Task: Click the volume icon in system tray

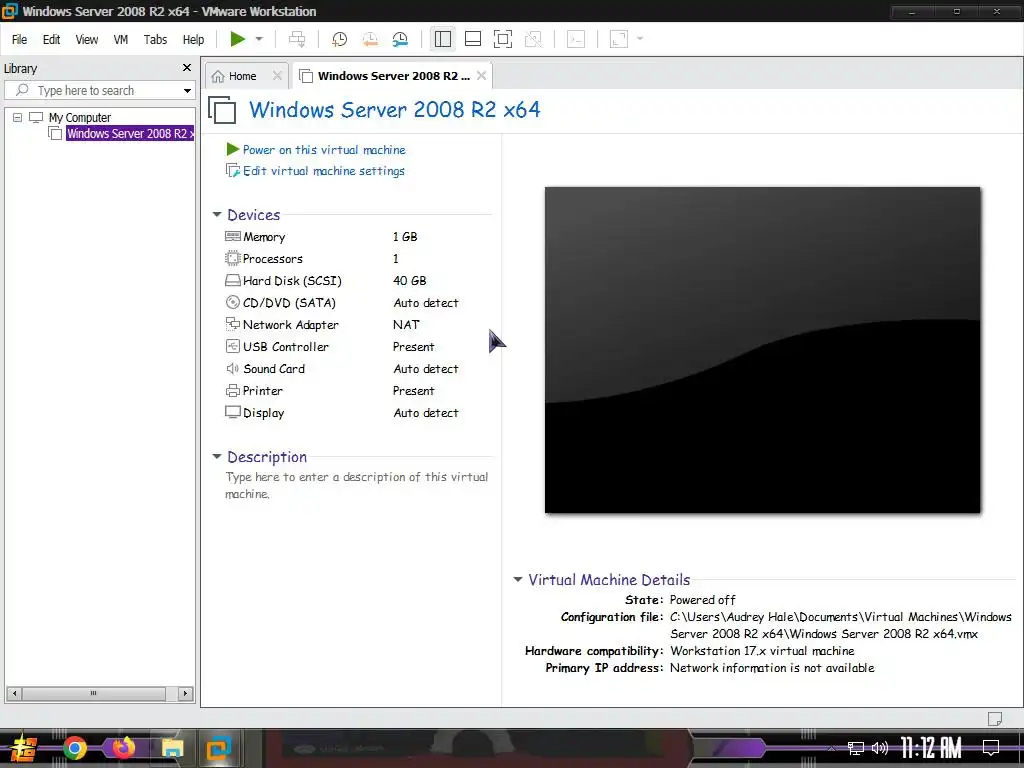Action: (x=880, y=748)
